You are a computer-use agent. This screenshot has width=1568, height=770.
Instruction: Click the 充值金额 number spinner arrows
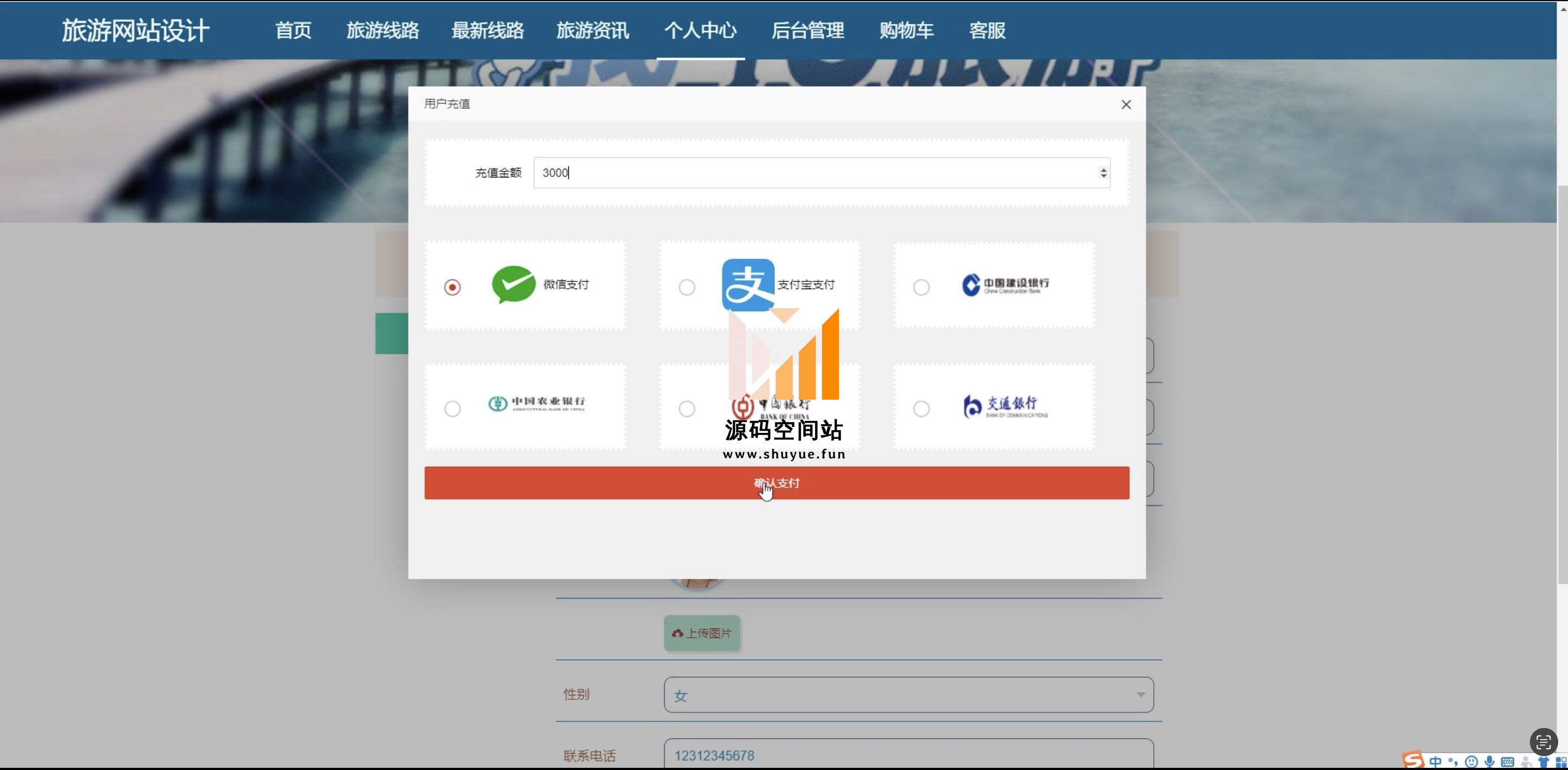(1103, 173)
